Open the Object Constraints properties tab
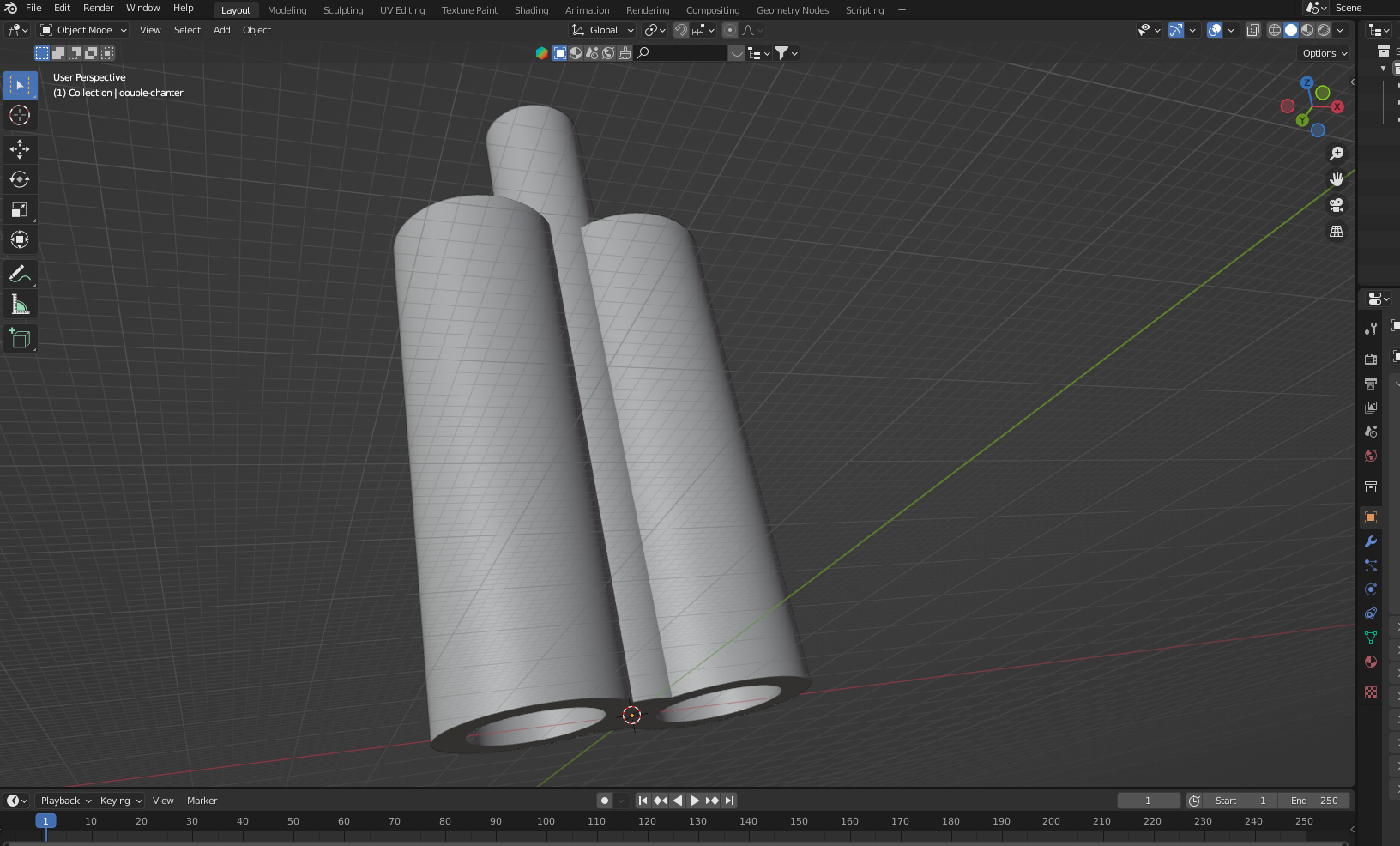1400x846 pixels. click(1371, 613)
